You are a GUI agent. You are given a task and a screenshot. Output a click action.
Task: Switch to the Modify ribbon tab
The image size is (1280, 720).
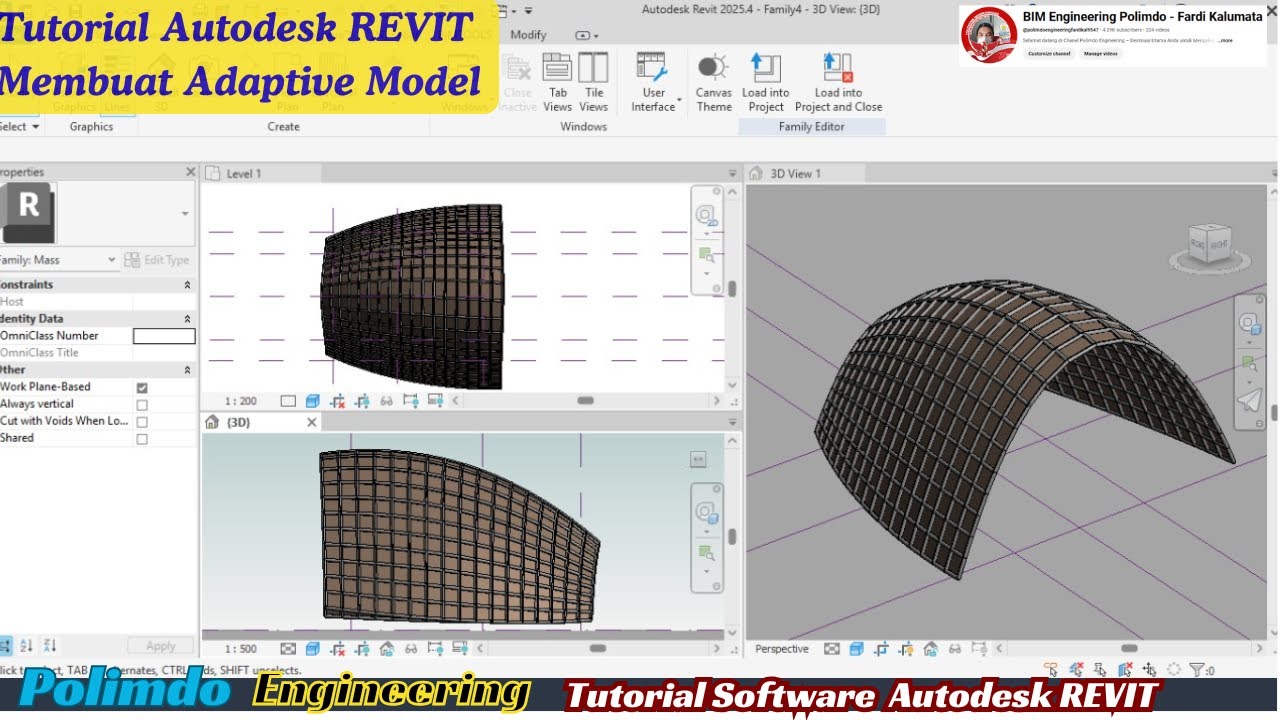pos(528,34)
